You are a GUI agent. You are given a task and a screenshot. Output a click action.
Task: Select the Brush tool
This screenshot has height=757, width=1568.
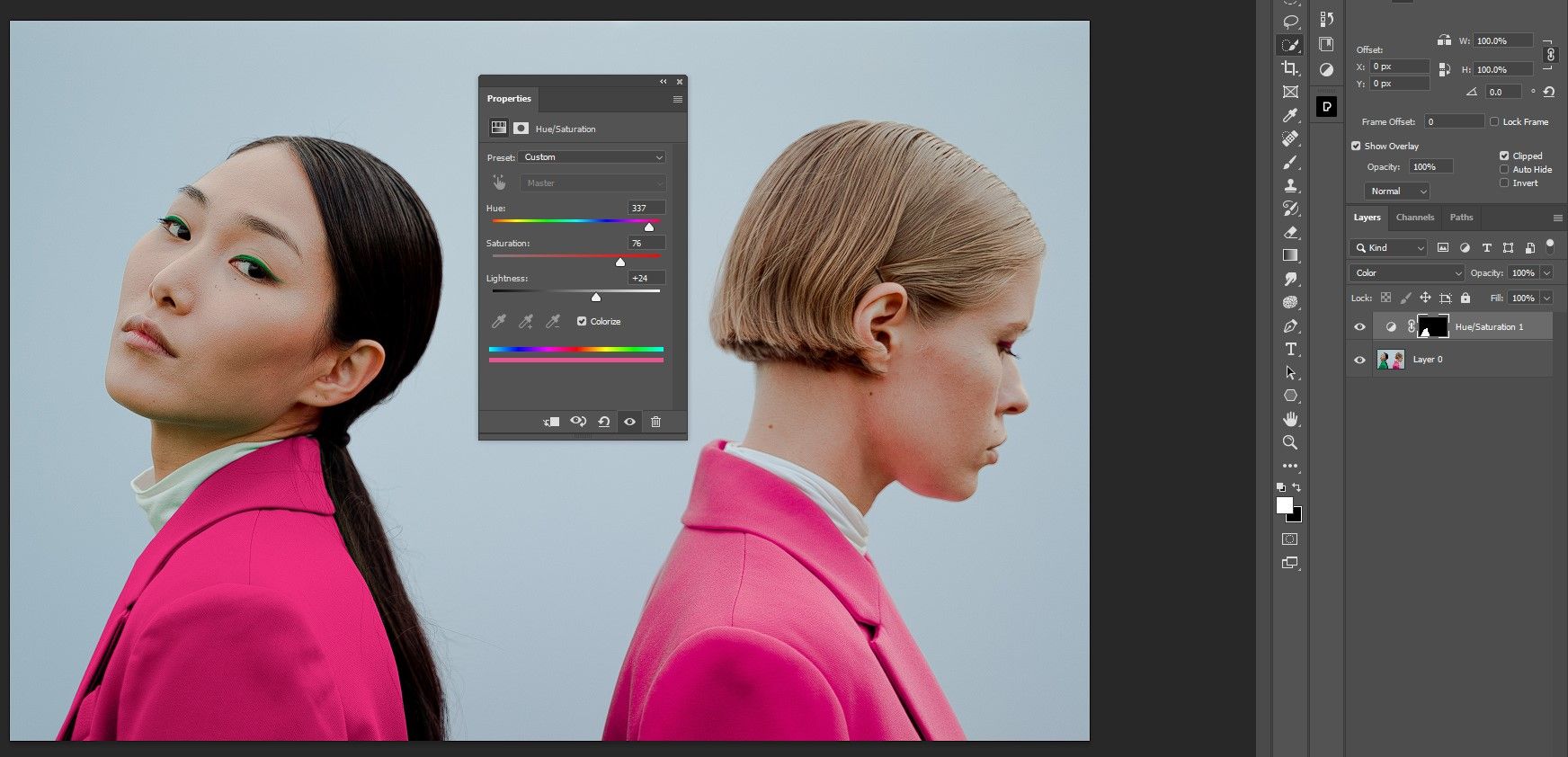tap(1290, 162)
